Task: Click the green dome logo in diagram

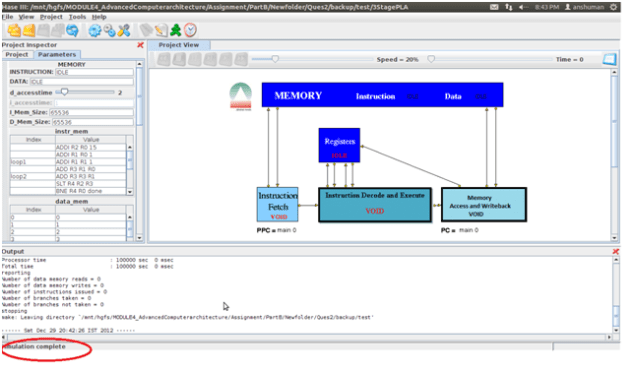Action: coord(241,96)
